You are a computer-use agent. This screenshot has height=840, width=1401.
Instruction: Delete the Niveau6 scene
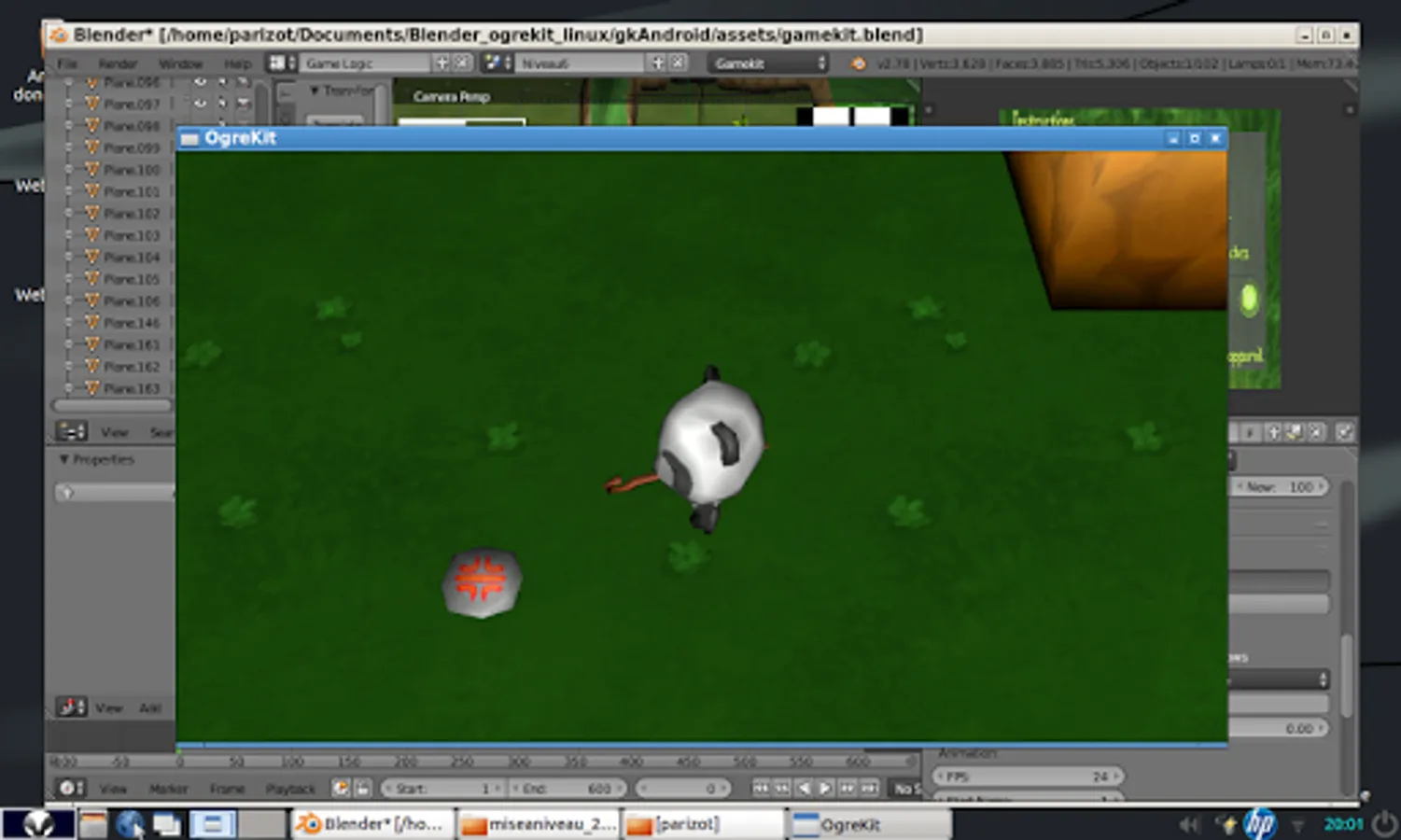[x=679, y=63]
